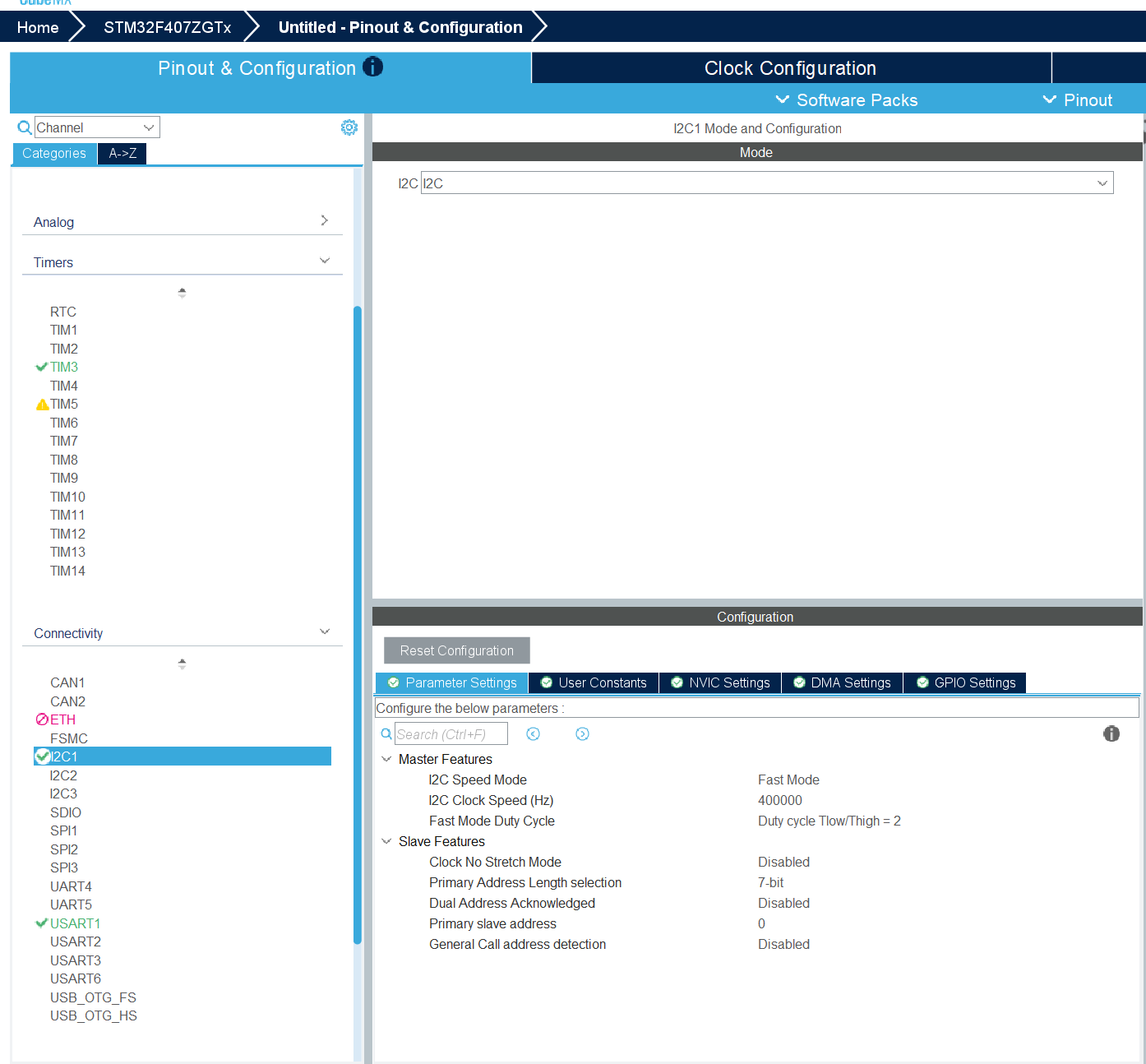
Task: Select the Categories tab
Action: [x=54, y=154]
